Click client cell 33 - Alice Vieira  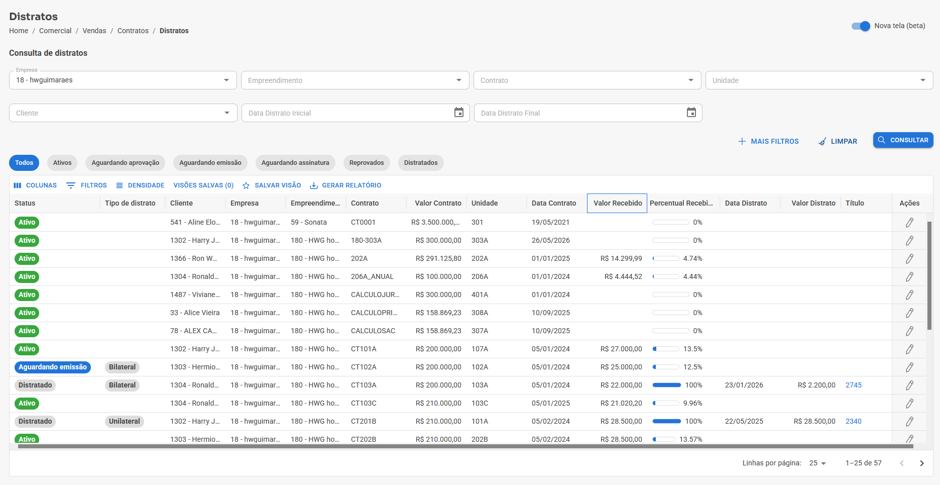pos(195,313)
